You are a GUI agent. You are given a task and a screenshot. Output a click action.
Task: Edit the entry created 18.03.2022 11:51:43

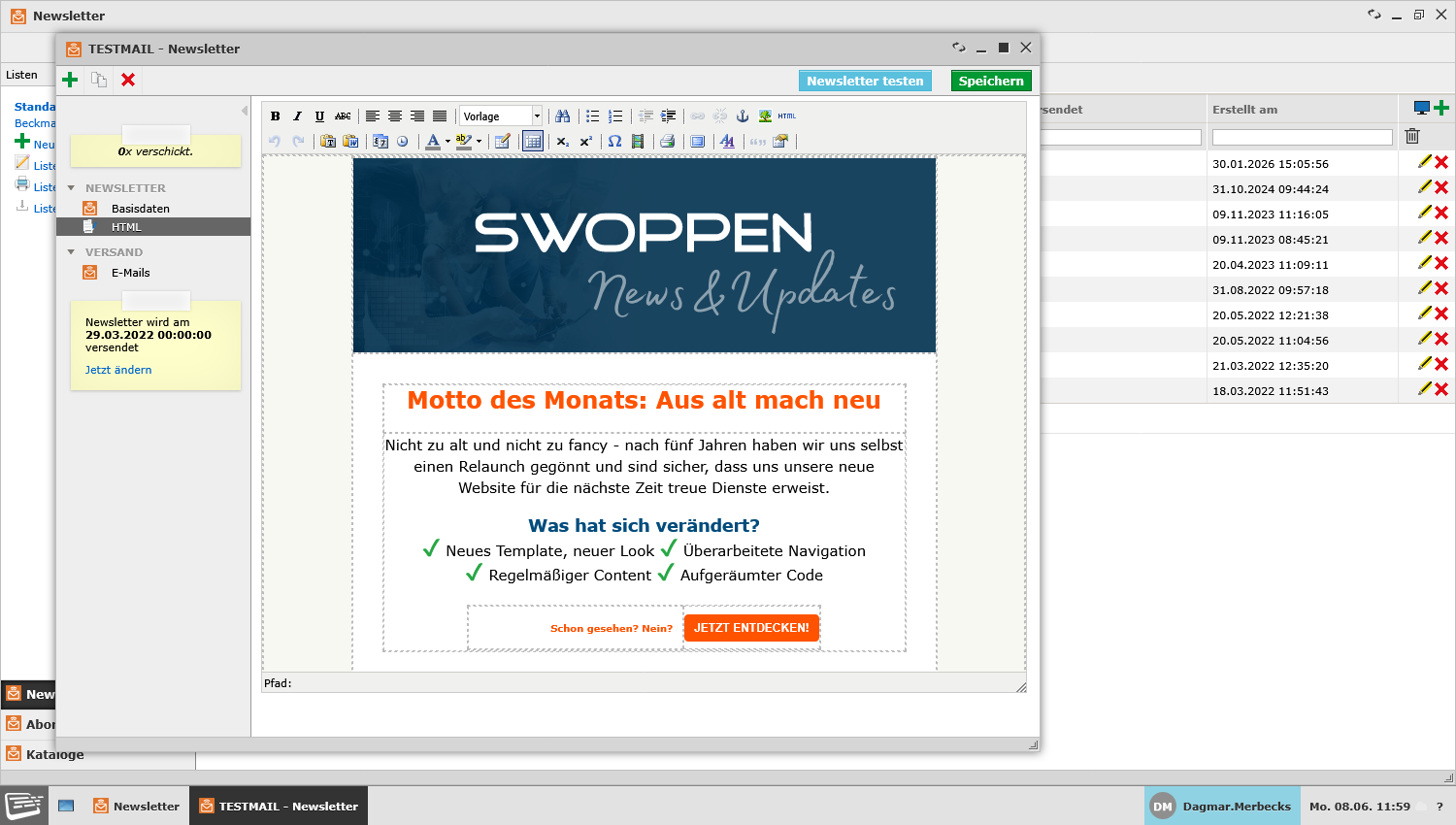click(x=1424, y=389)
